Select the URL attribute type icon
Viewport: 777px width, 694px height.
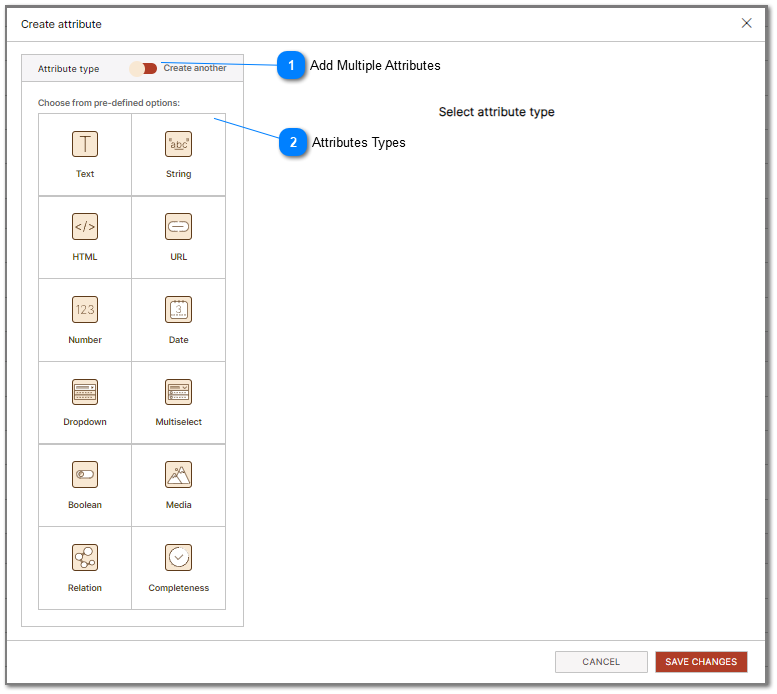point(178,227)
